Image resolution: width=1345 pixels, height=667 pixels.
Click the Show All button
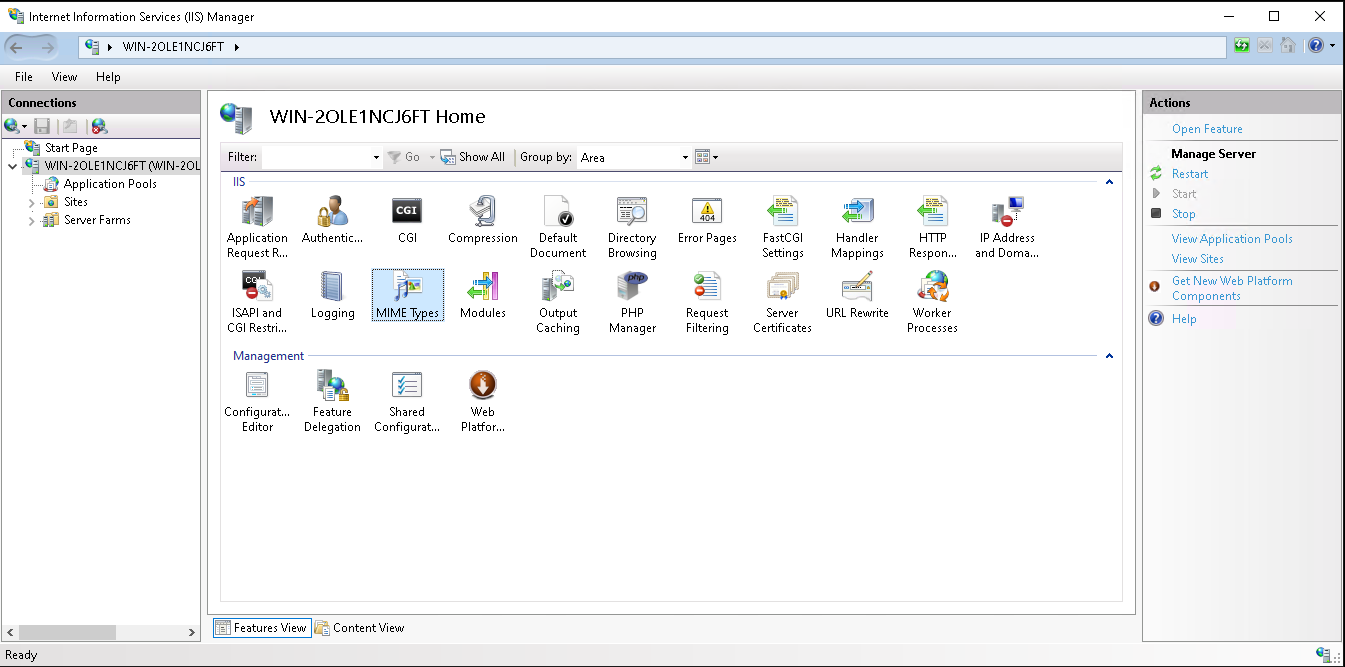(474, 157)
